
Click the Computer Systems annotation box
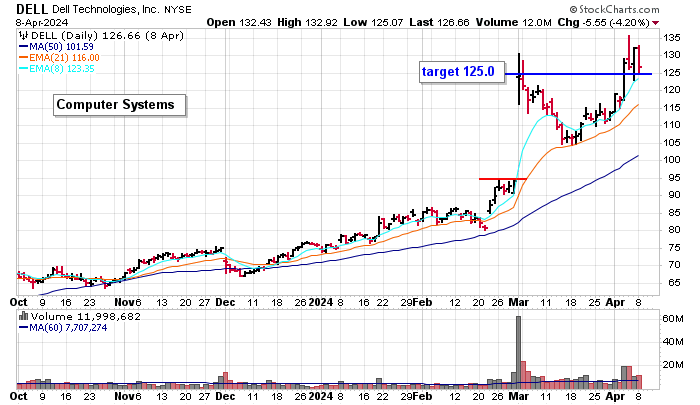(x=119, y=105)
